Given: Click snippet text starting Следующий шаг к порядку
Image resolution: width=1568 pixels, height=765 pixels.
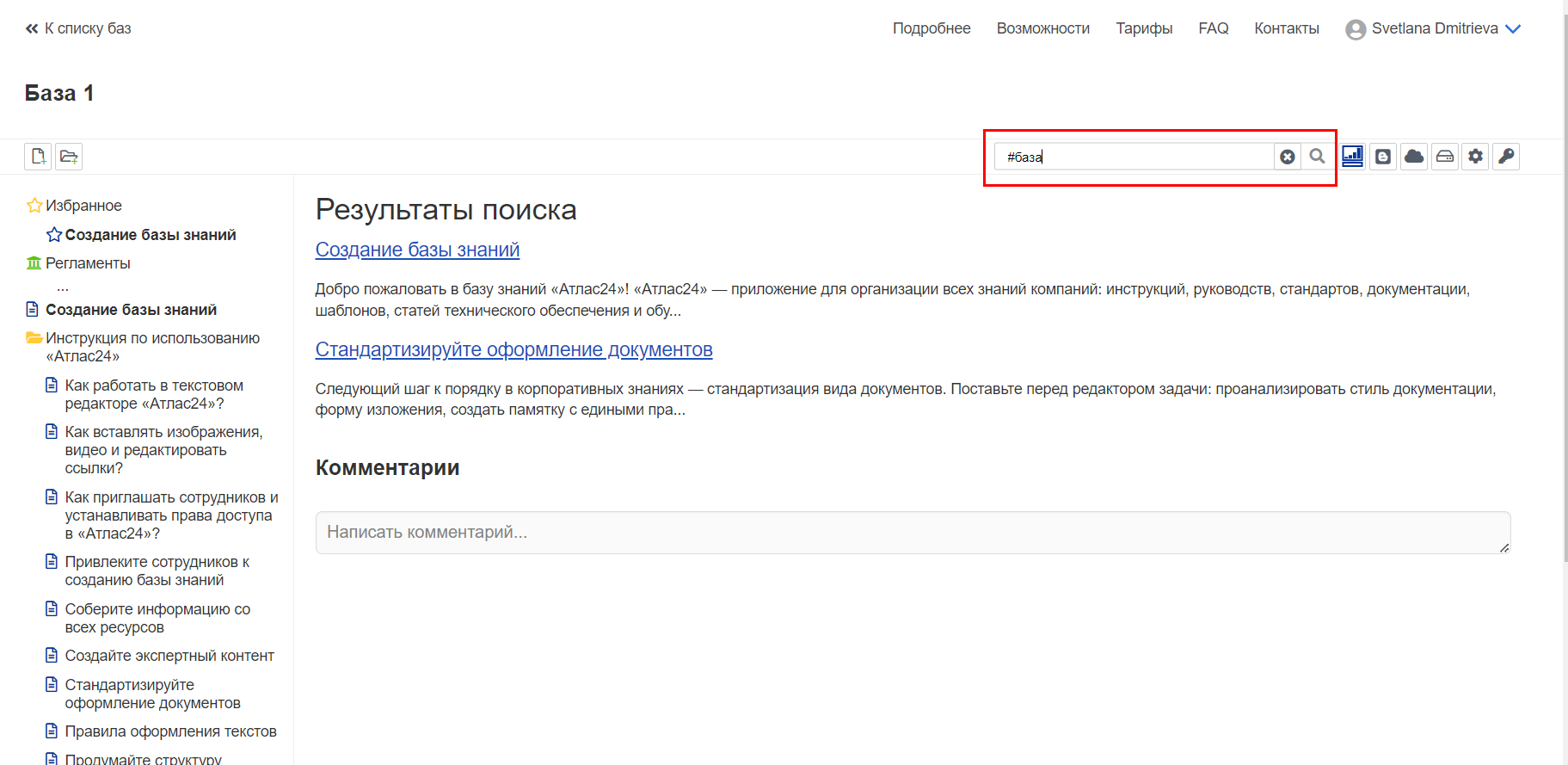Looking at the screenshot, I should pos(906,399).
